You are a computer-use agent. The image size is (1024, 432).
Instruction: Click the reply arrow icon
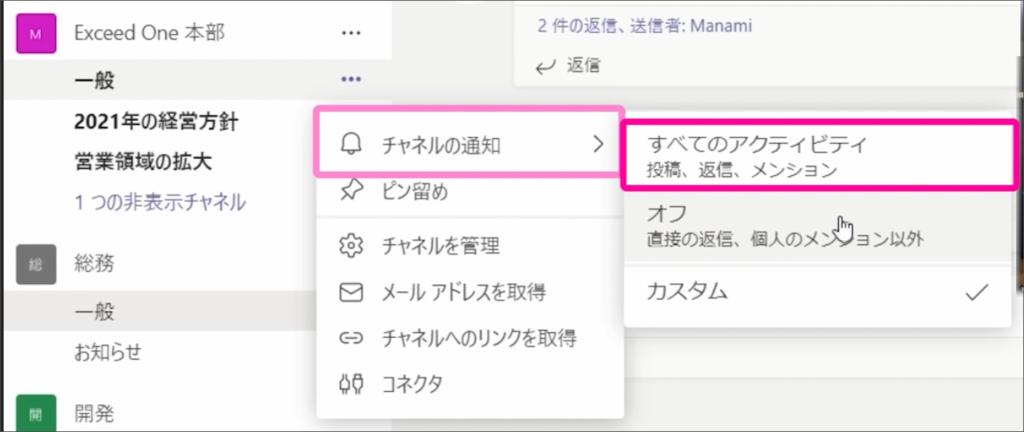coord(546,66)
